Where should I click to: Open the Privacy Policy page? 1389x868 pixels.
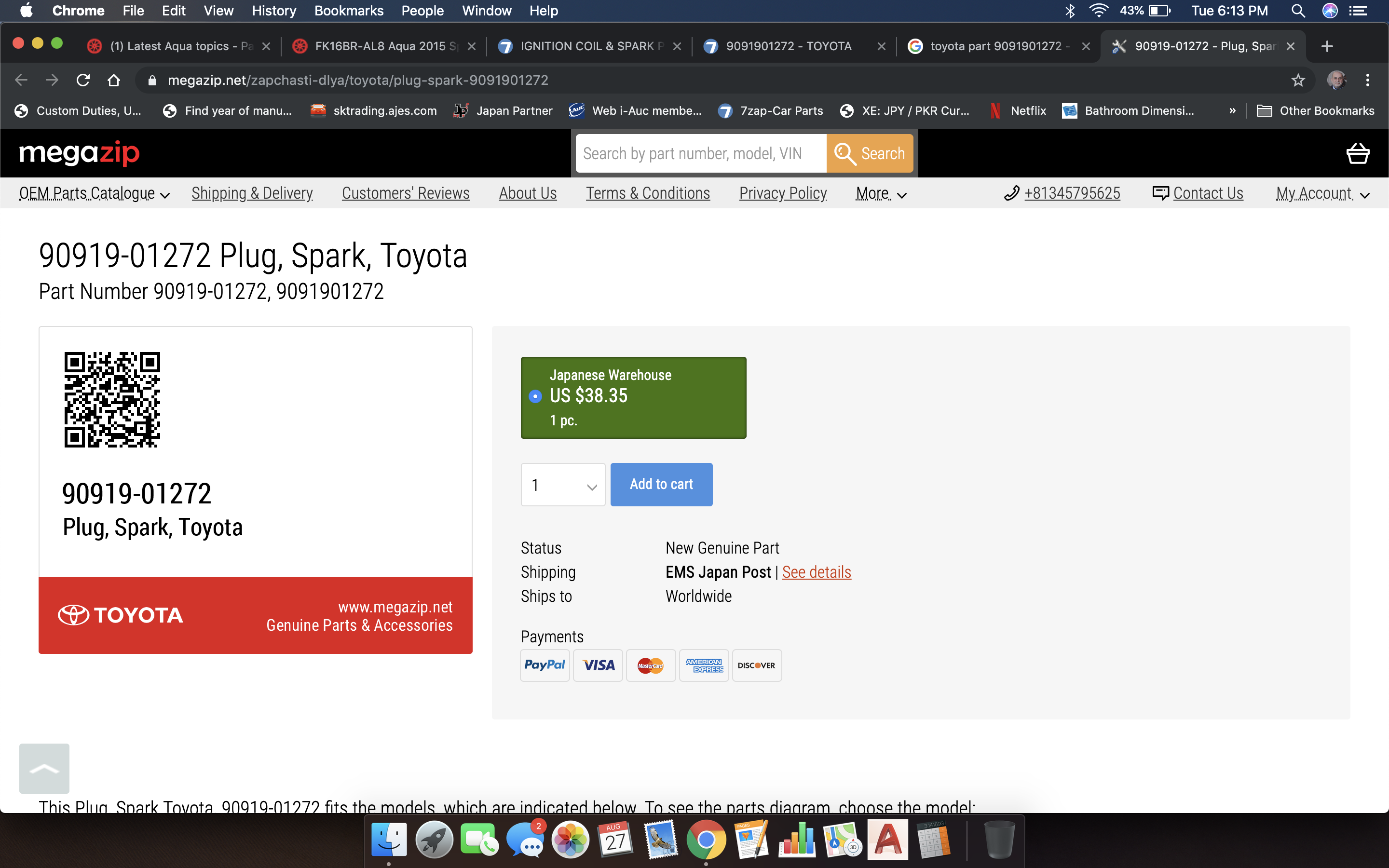pos(783,193)
